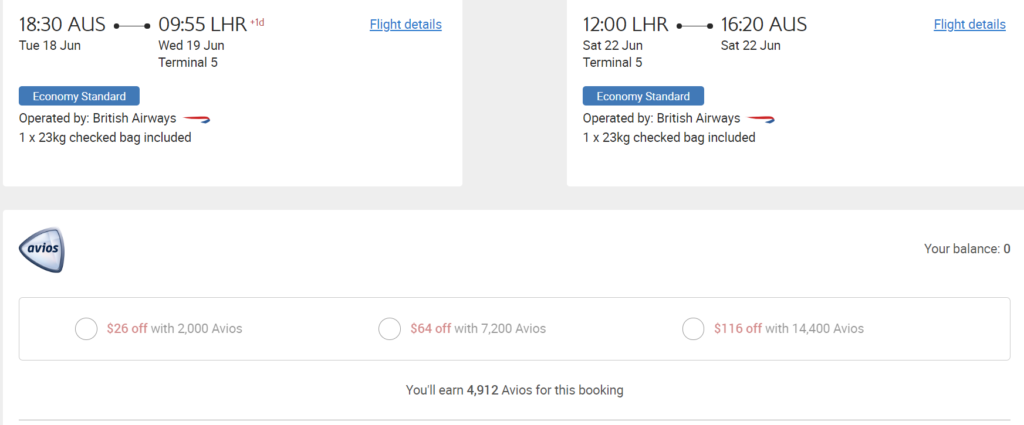
Task: Choose $116 off with 14,400 Avios
Action: (693, 328)
